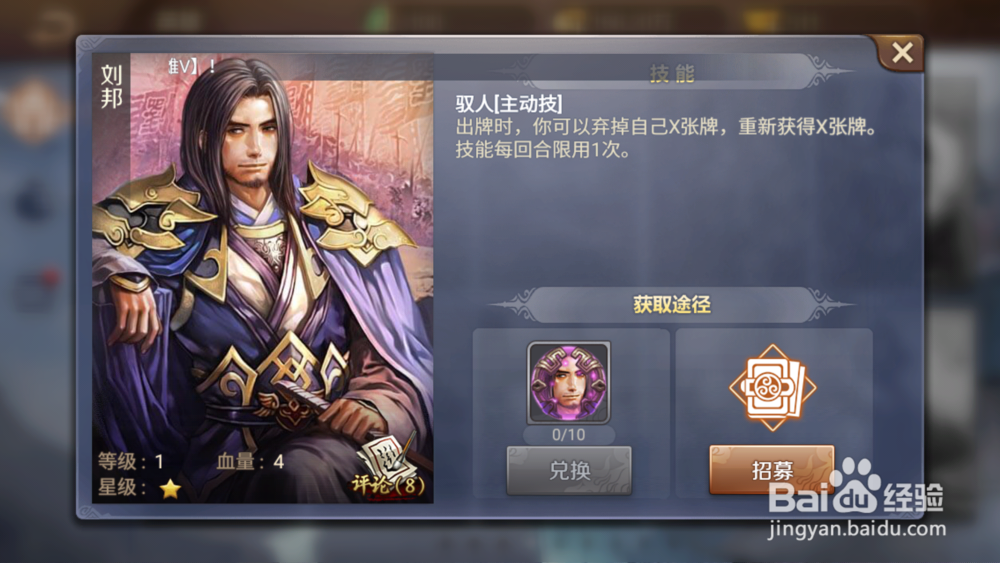Image resolution: width=1000 pixels, height=563 pixels.
Task: Tap the 招募 recruit button
Action: [x=772, y=471]
